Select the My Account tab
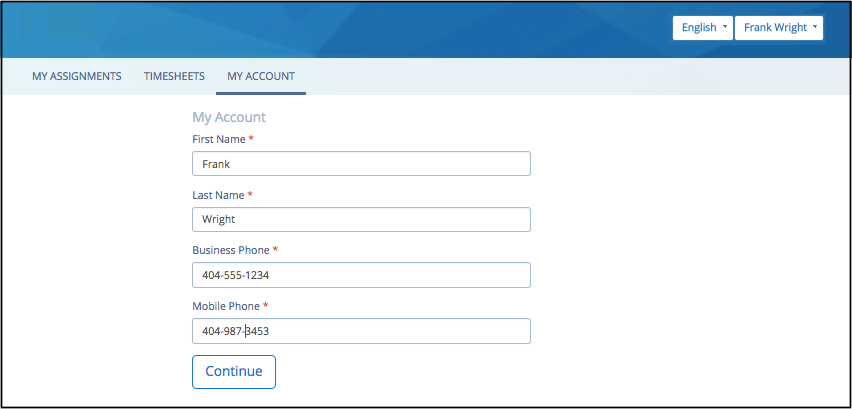Screen dimensions: 852x409 (x=261, y=76)
